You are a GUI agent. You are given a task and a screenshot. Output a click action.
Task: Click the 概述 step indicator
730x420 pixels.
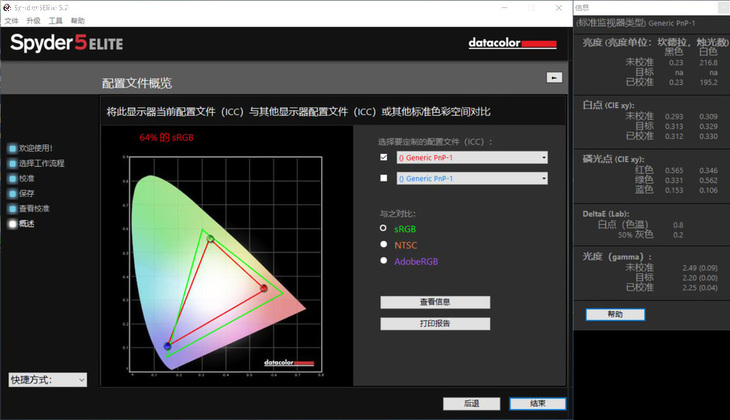pos(13,223)
